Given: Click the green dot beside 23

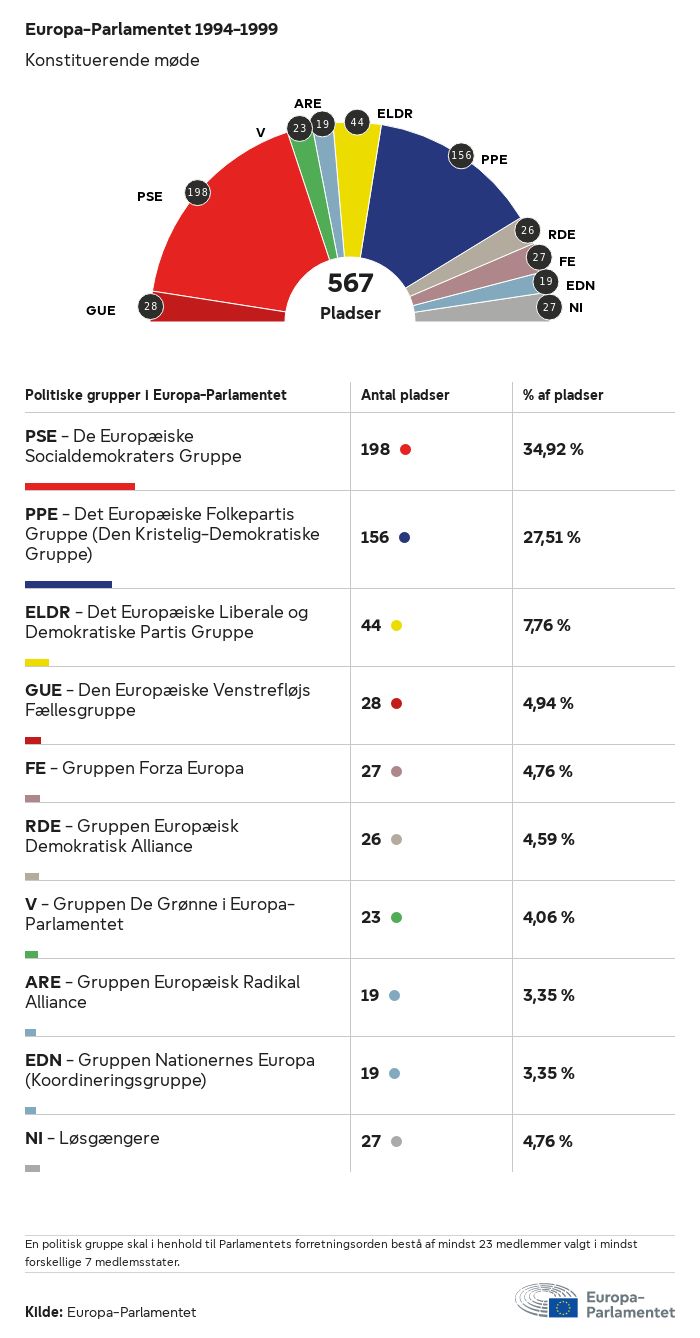Looking at the screenshot, I should (396, 918).
